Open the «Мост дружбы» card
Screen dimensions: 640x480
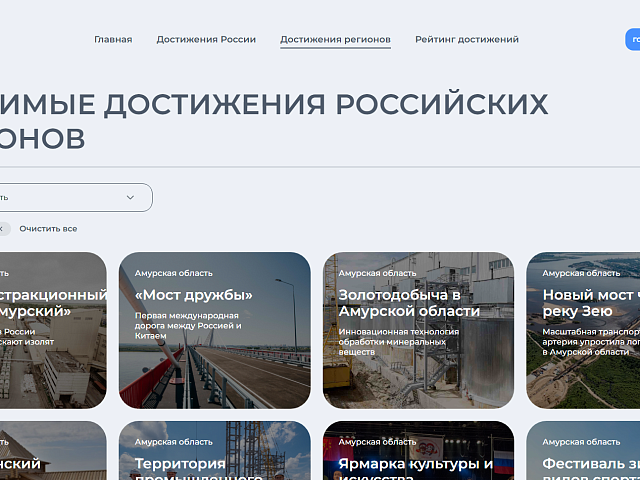(x=215, y=330)
